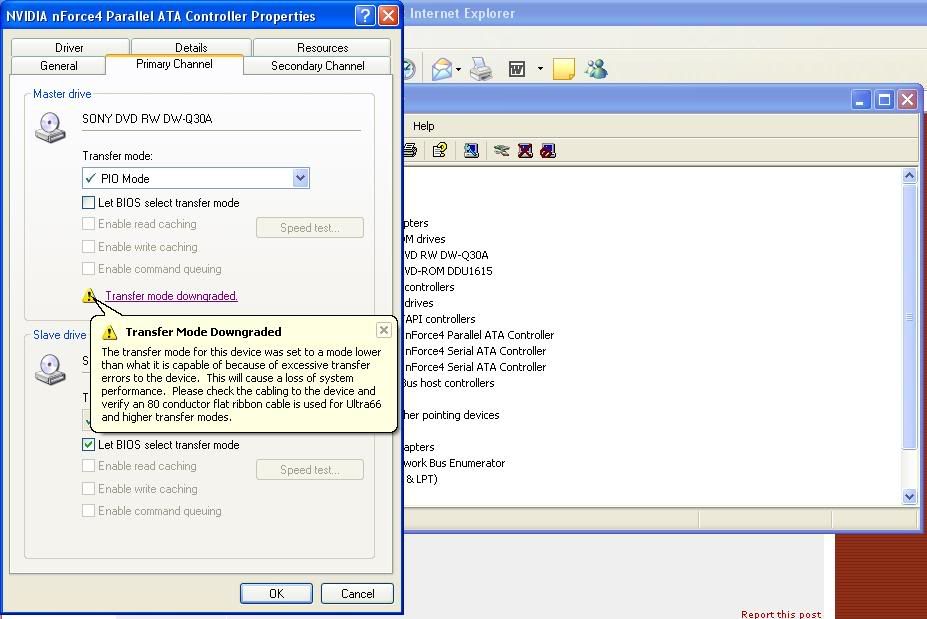Toggle slave Enable command queuing checkbox
927x619 pixels.
(88, 511)
